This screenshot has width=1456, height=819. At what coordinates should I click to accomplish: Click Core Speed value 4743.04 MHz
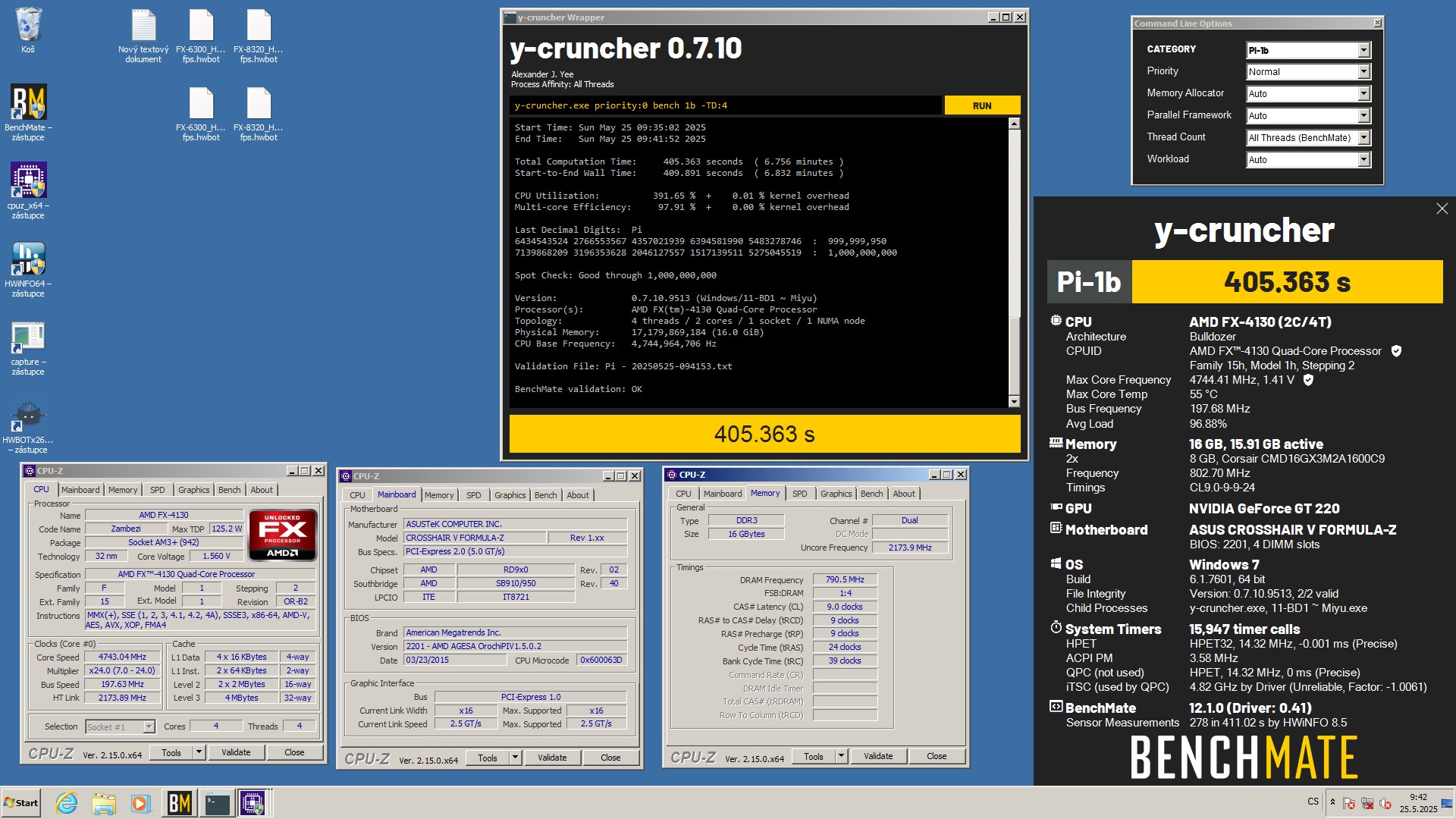[122, 657]
